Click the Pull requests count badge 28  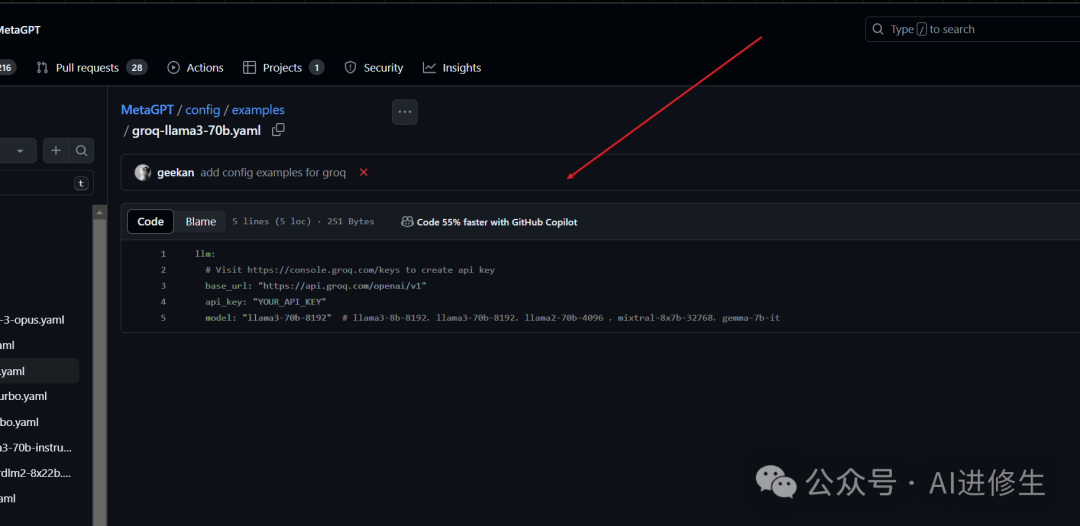click(x=136, y=67)
